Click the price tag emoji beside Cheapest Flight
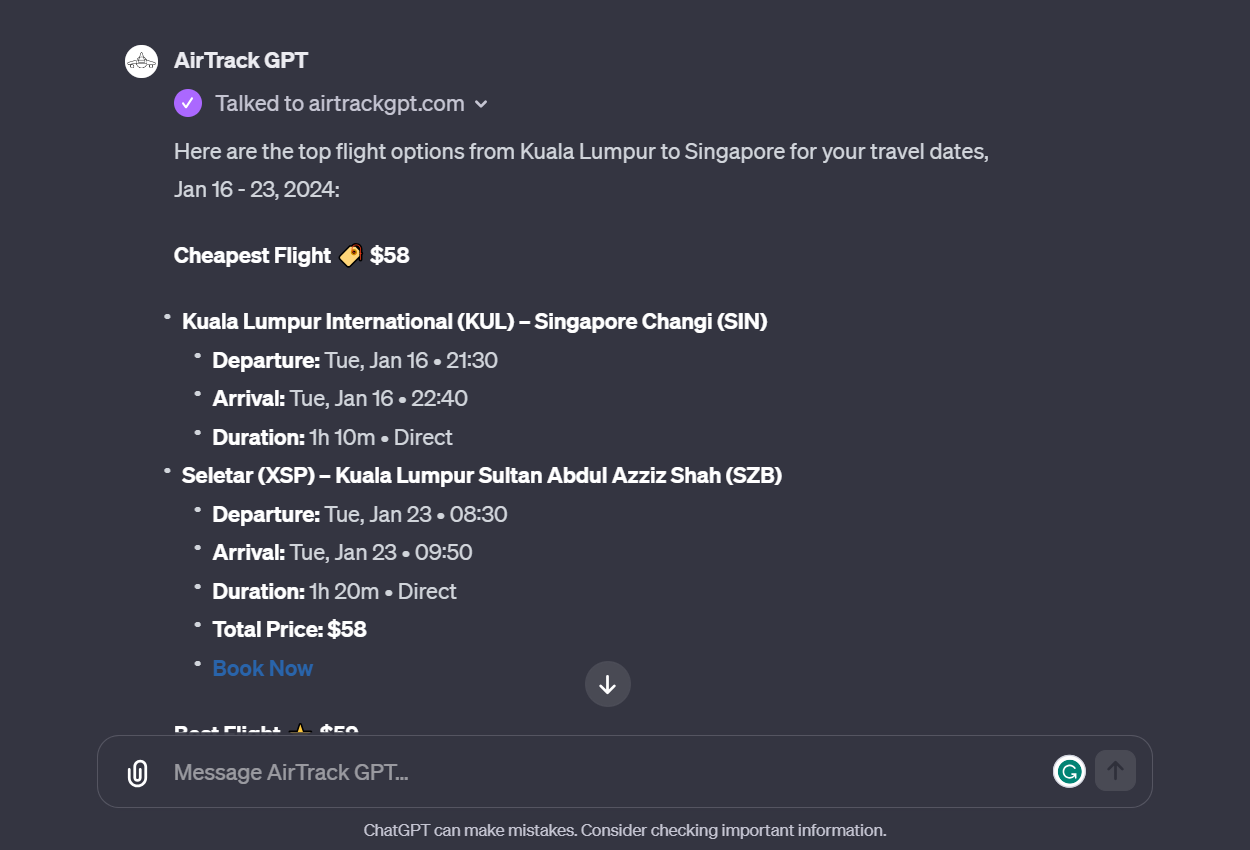The width and height of the screenshot is (1250, 850). (350, 256)
